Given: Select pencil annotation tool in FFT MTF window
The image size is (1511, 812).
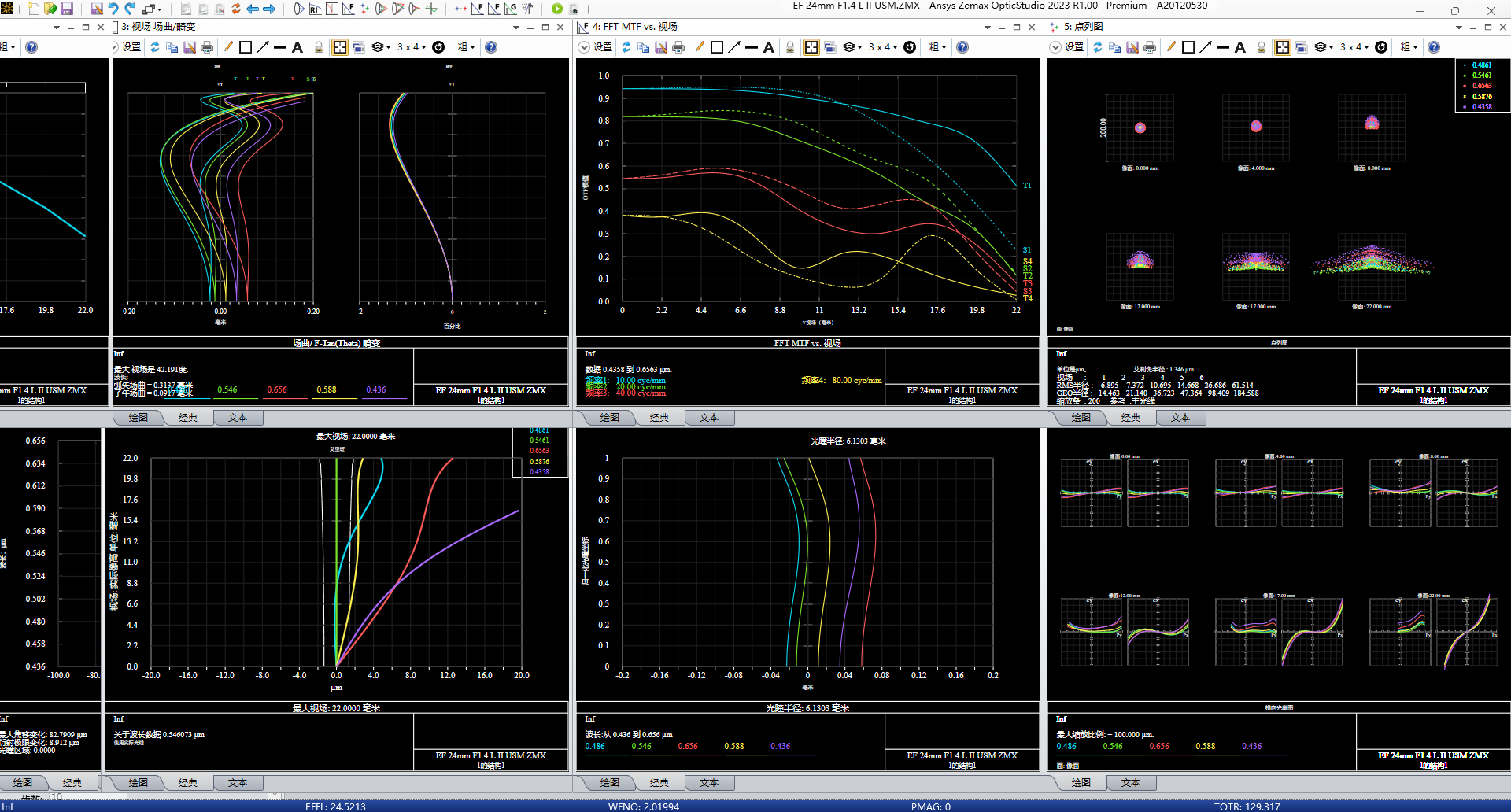Looking at the screenshot, I should pos(700,47).
